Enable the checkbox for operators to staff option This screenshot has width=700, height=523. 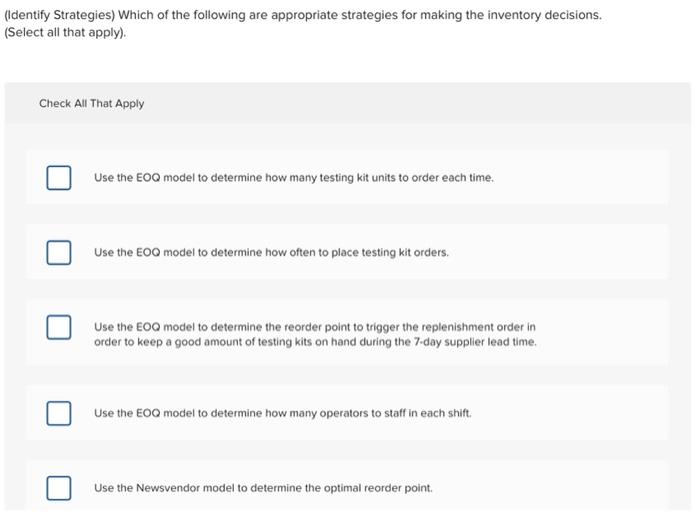pyautogui.click(x=58, y=413)
